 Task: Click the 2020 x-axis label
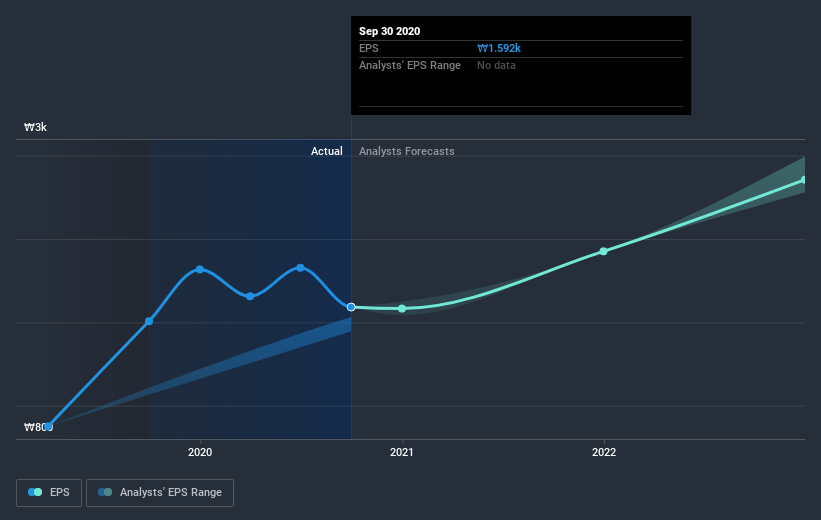200,452
